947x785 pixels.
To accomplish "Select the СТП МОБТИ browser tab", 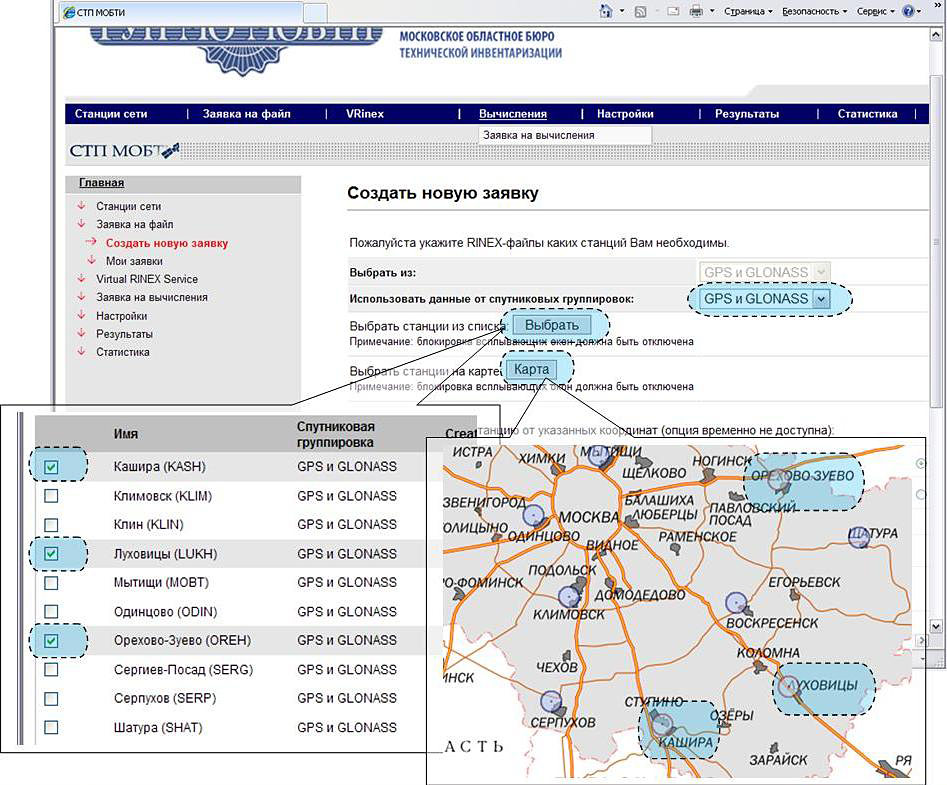I will [181, 12].
